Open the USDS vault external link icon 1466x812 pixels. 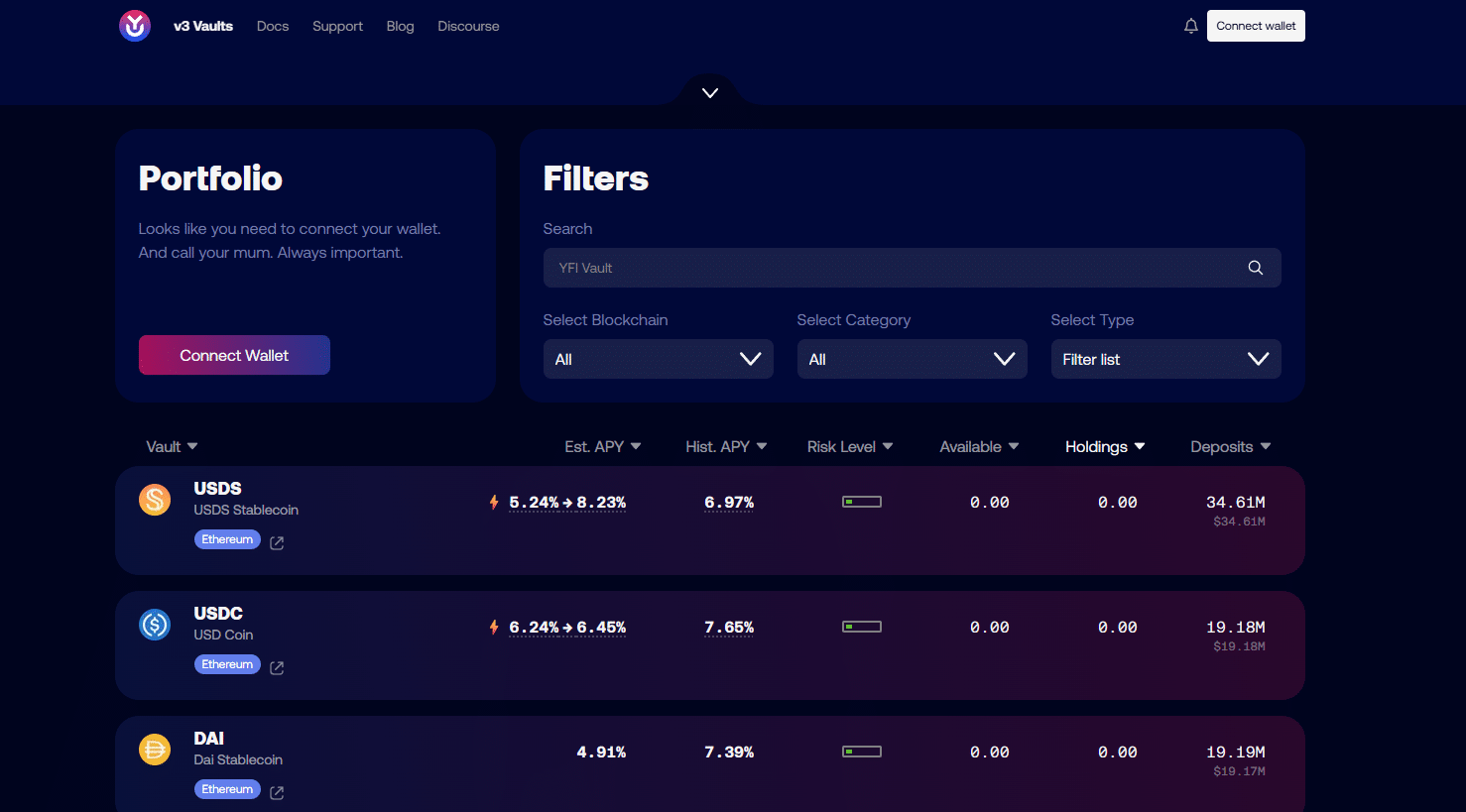(277, 543)
